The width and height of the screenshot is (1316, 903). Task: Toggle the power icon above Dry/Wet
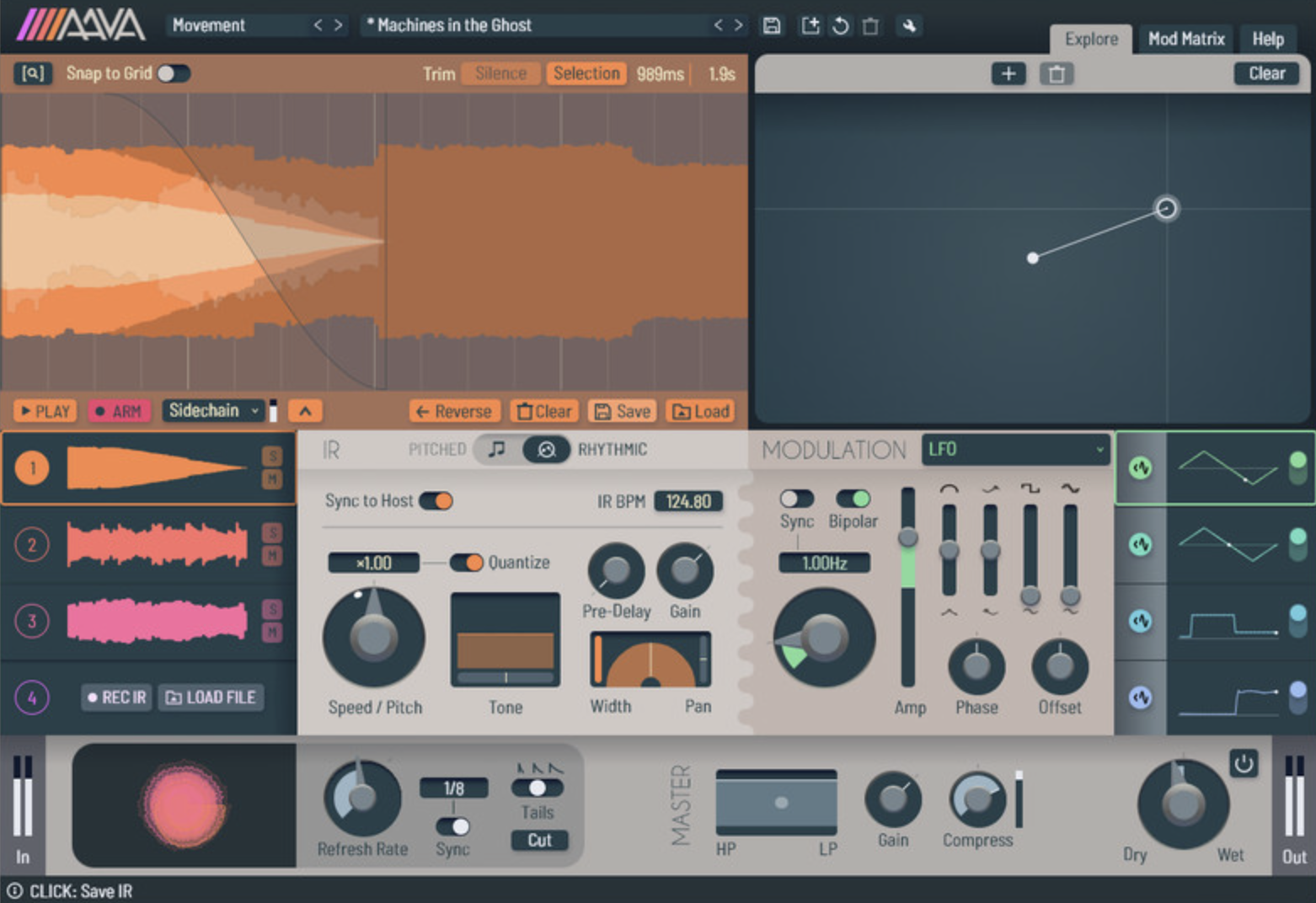pos(1244,764)
